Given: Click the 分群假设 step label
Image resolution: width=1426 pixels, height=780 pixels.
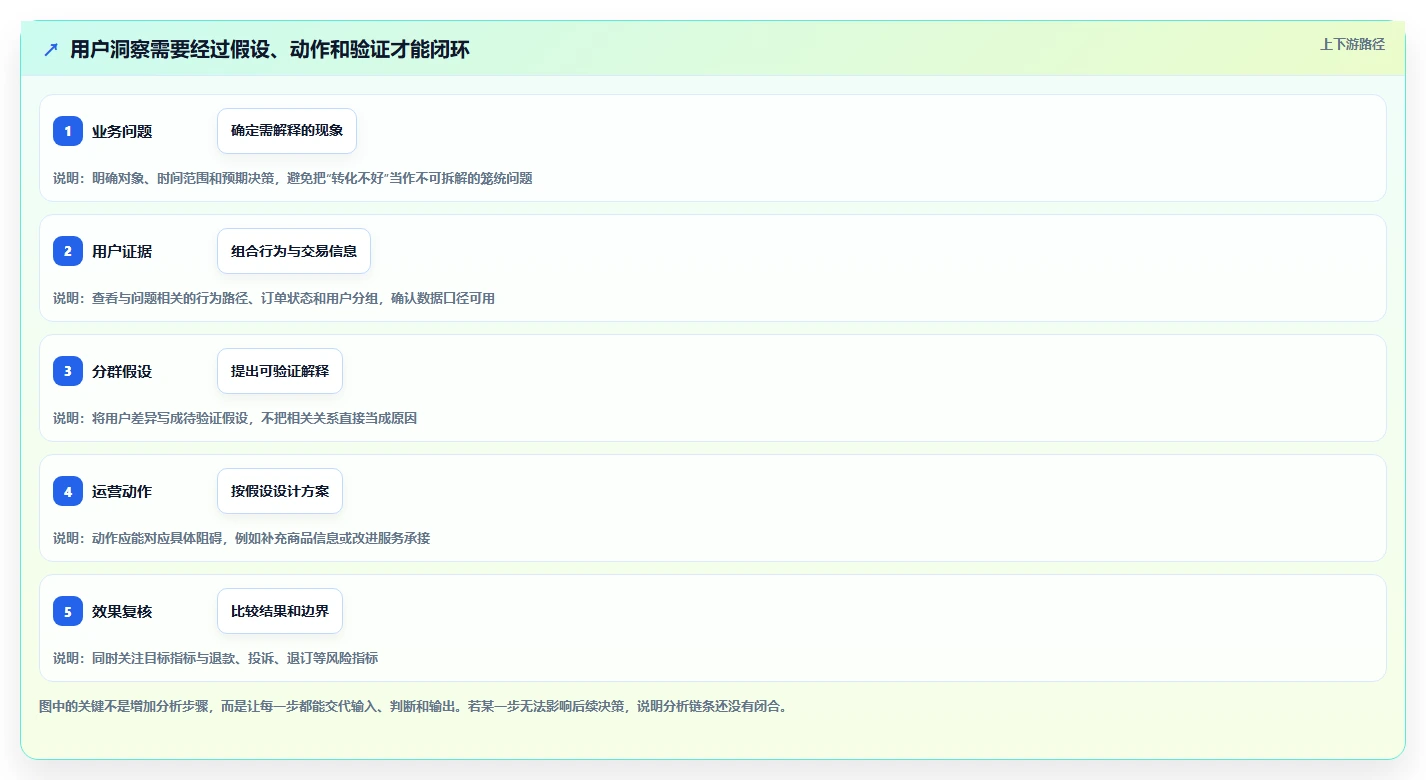Looking at the screenshot, I should 122,371.
